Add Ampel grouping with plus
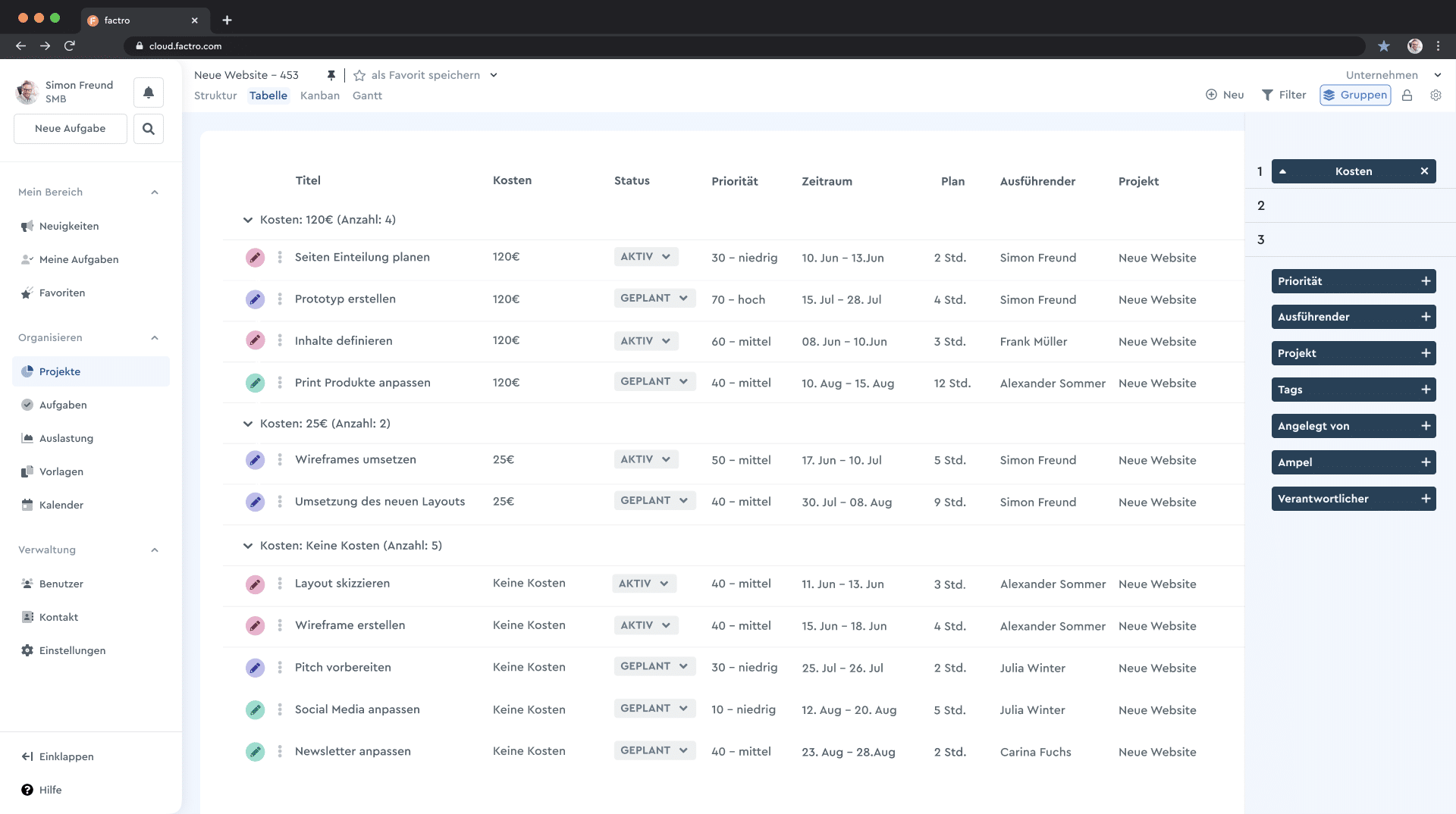 tap(1426, 462)
